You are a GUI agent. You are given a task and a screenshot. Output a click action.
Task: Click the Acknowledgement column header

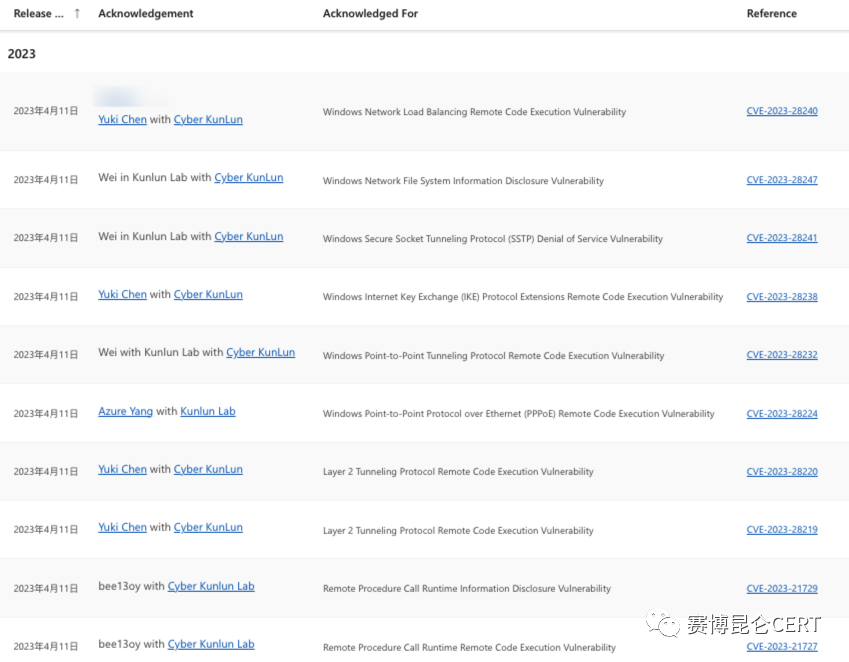click(x=146, y=14)
